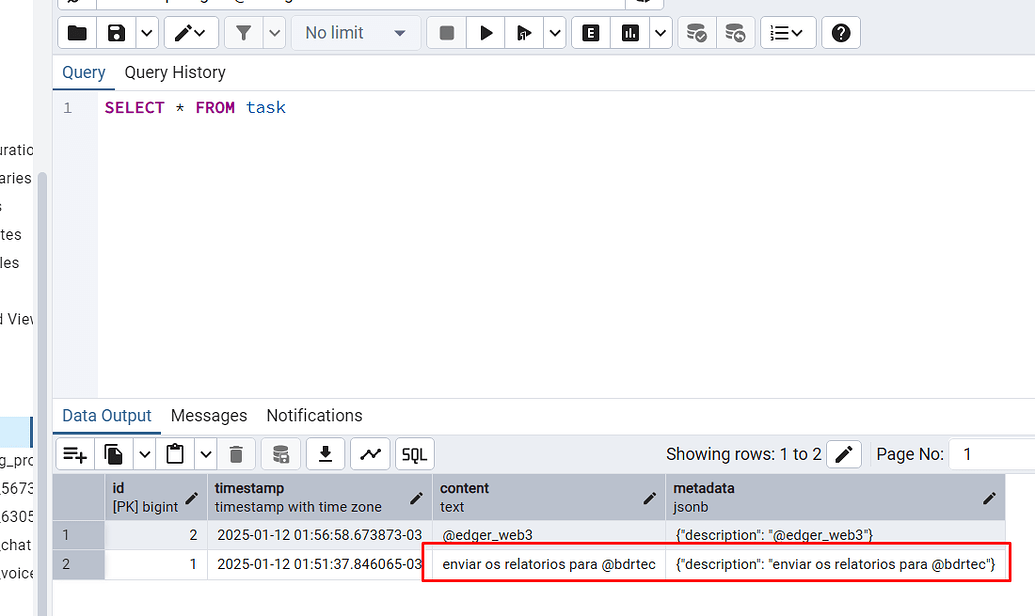Add a new row to results

tap(74, 453)
